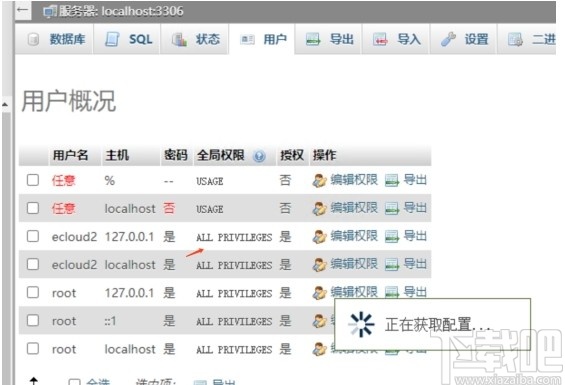
Task: Open the 设置 tab
Action: click(x=463, y=39)
